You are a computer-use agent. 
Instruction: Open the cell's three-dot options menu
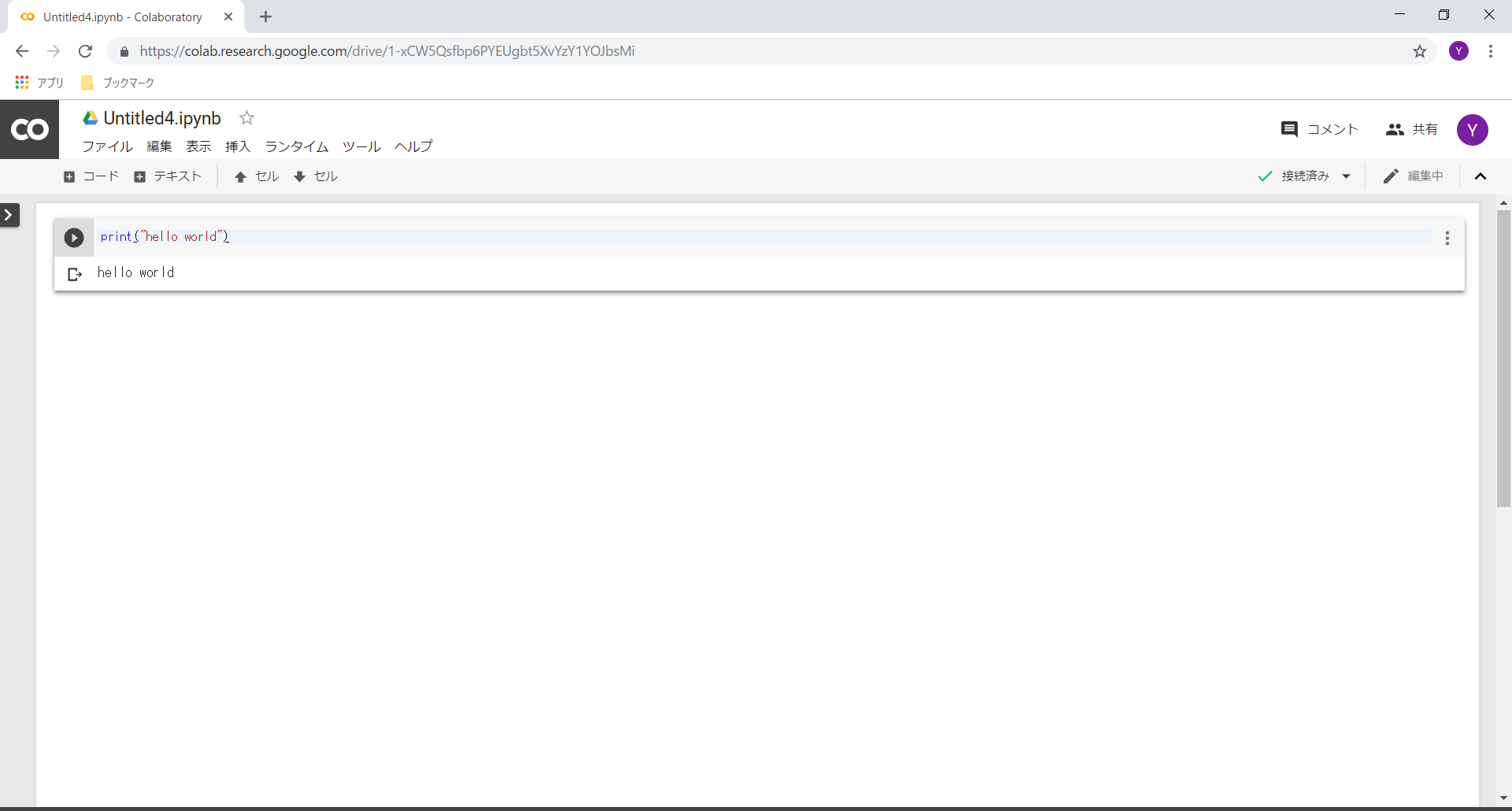(1447, 238)
